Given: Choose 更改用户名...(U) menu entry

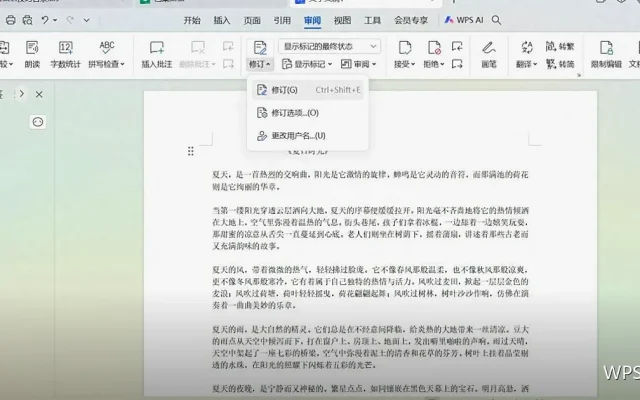Looking at the screenshot, I should 308,136.
